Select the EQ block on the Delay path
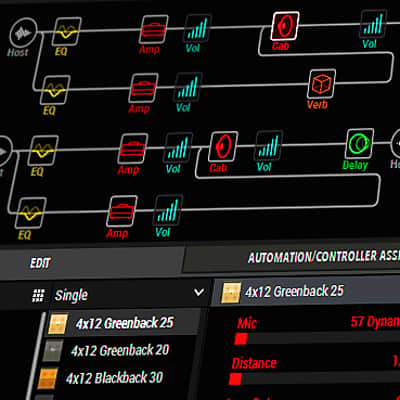This screenshot has width=400, height=400. (43, 151)
